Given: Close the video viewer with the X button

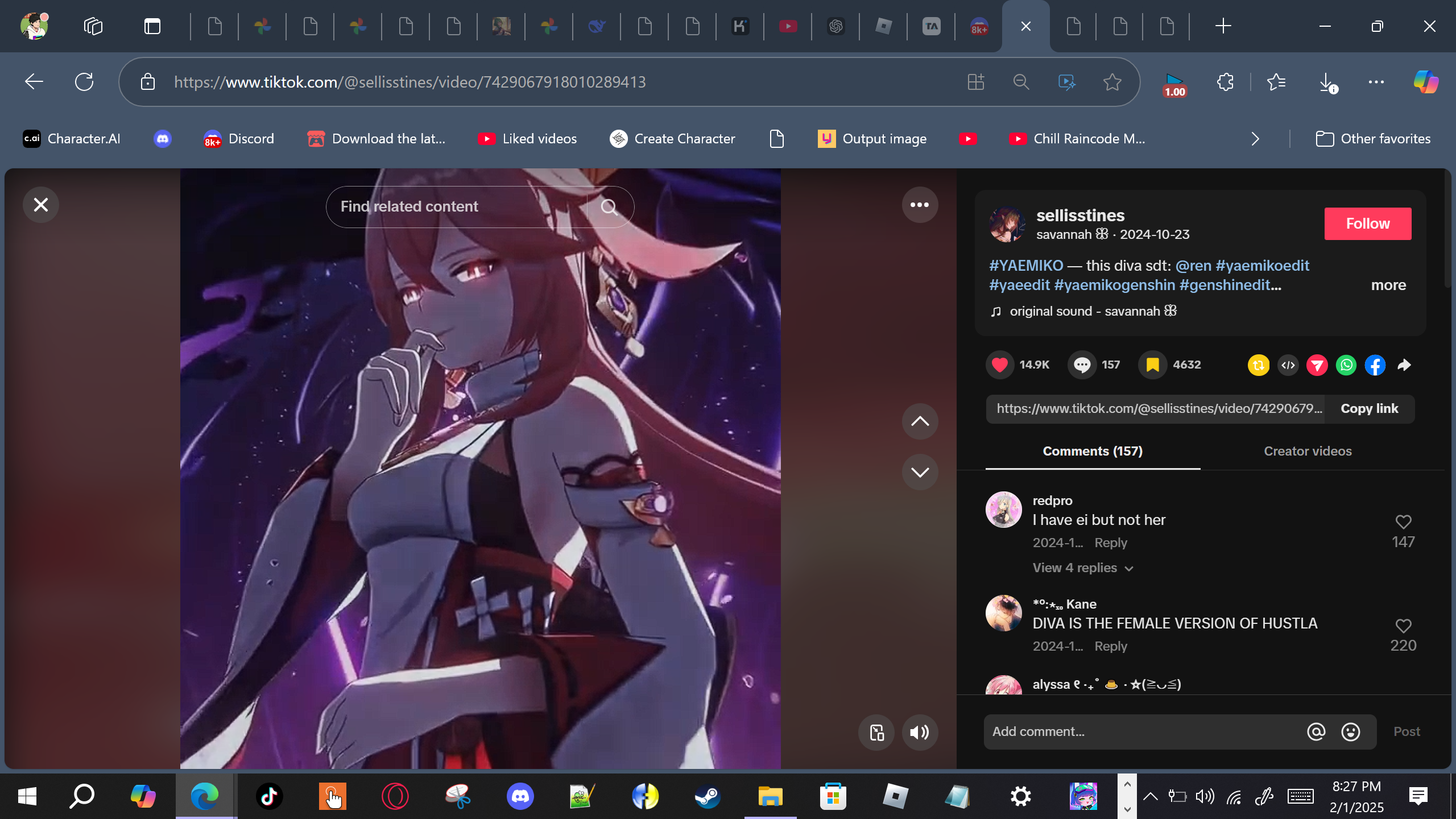Looking at the screenshot, I should click(x=41, y=205).
